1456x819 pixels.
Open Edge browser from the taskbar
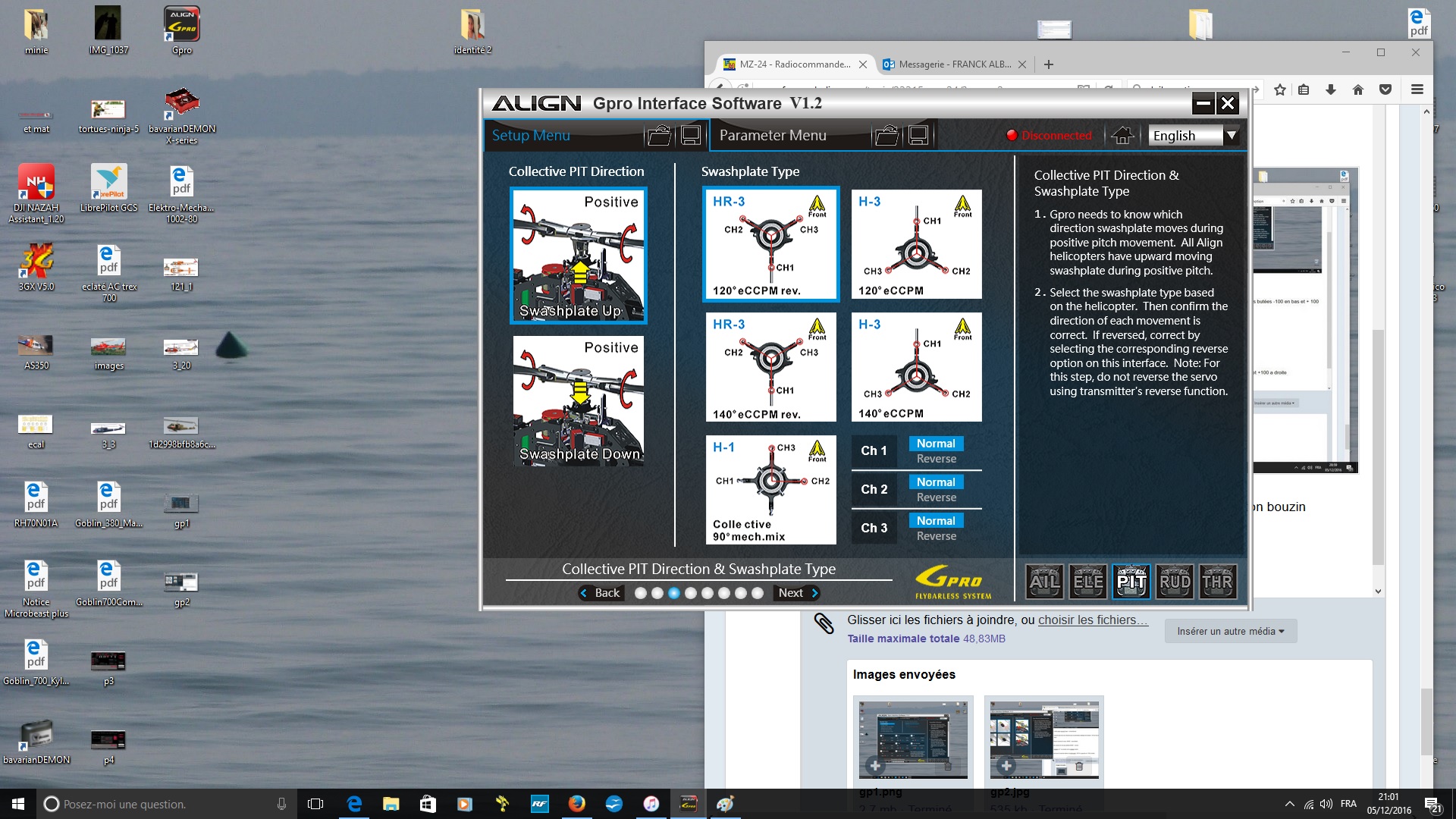pos(354,804)
